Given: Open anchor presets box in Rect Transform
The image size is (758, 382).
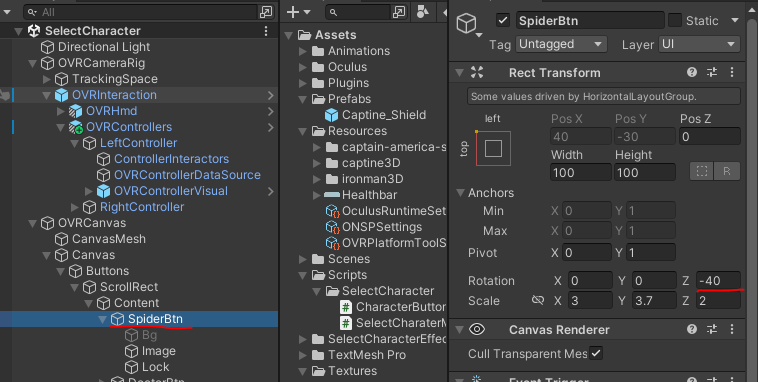Looking at the screenshot, I should tap(493, 148).
